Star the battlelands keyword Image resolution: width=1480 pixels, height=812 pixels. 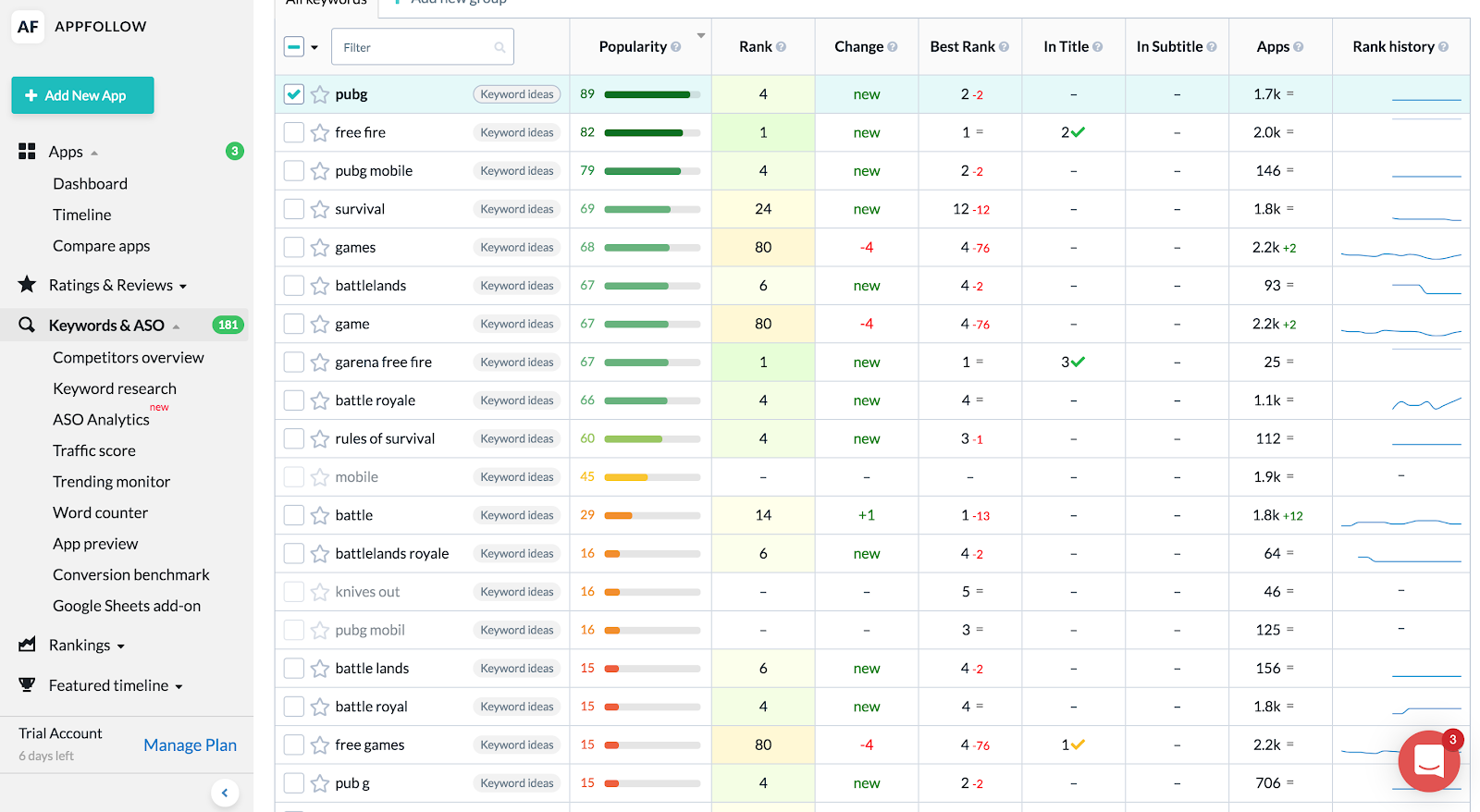(320, 286)
